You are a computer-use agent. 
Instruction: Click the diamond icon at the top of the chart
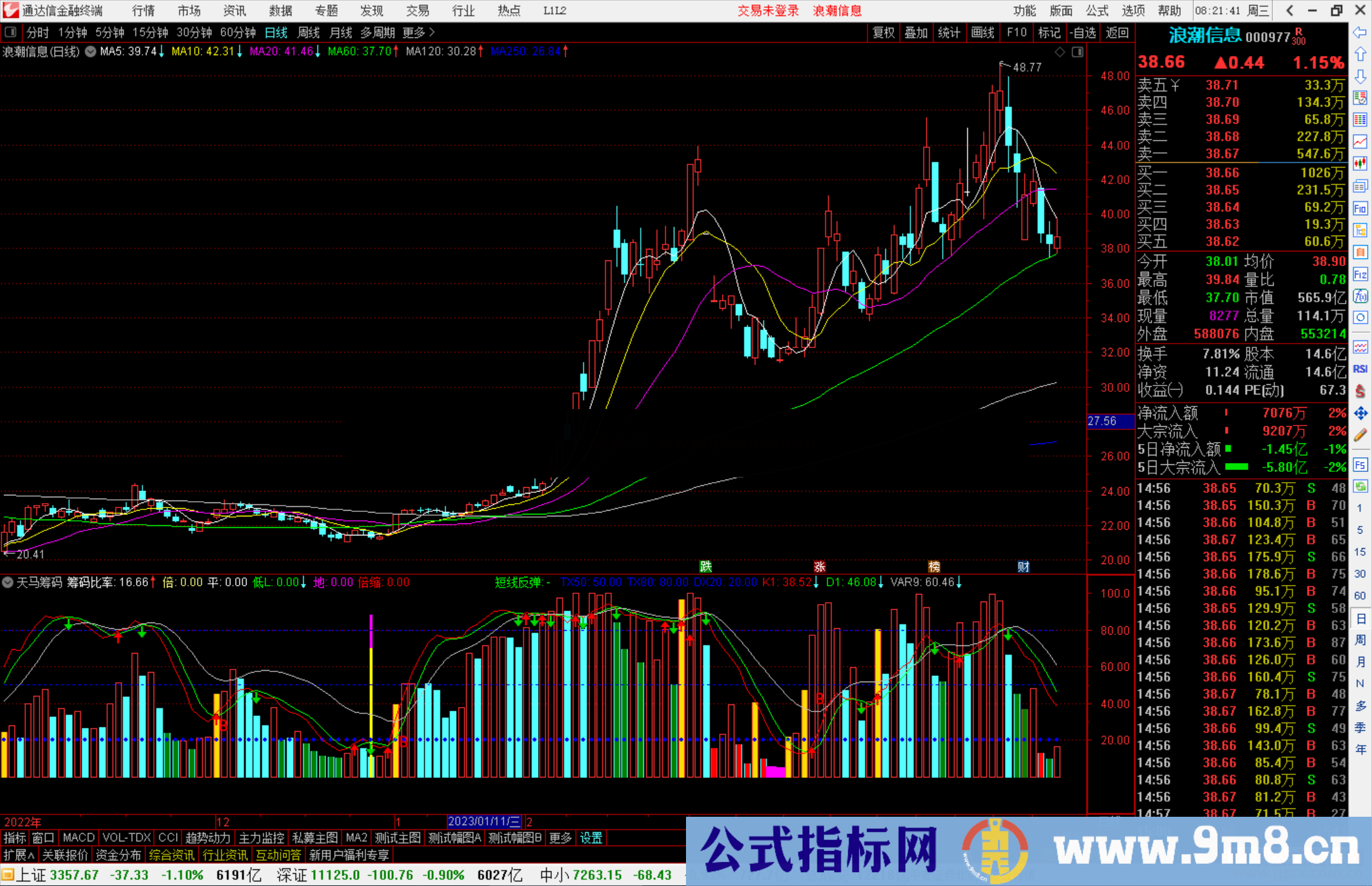[1059, 52]
